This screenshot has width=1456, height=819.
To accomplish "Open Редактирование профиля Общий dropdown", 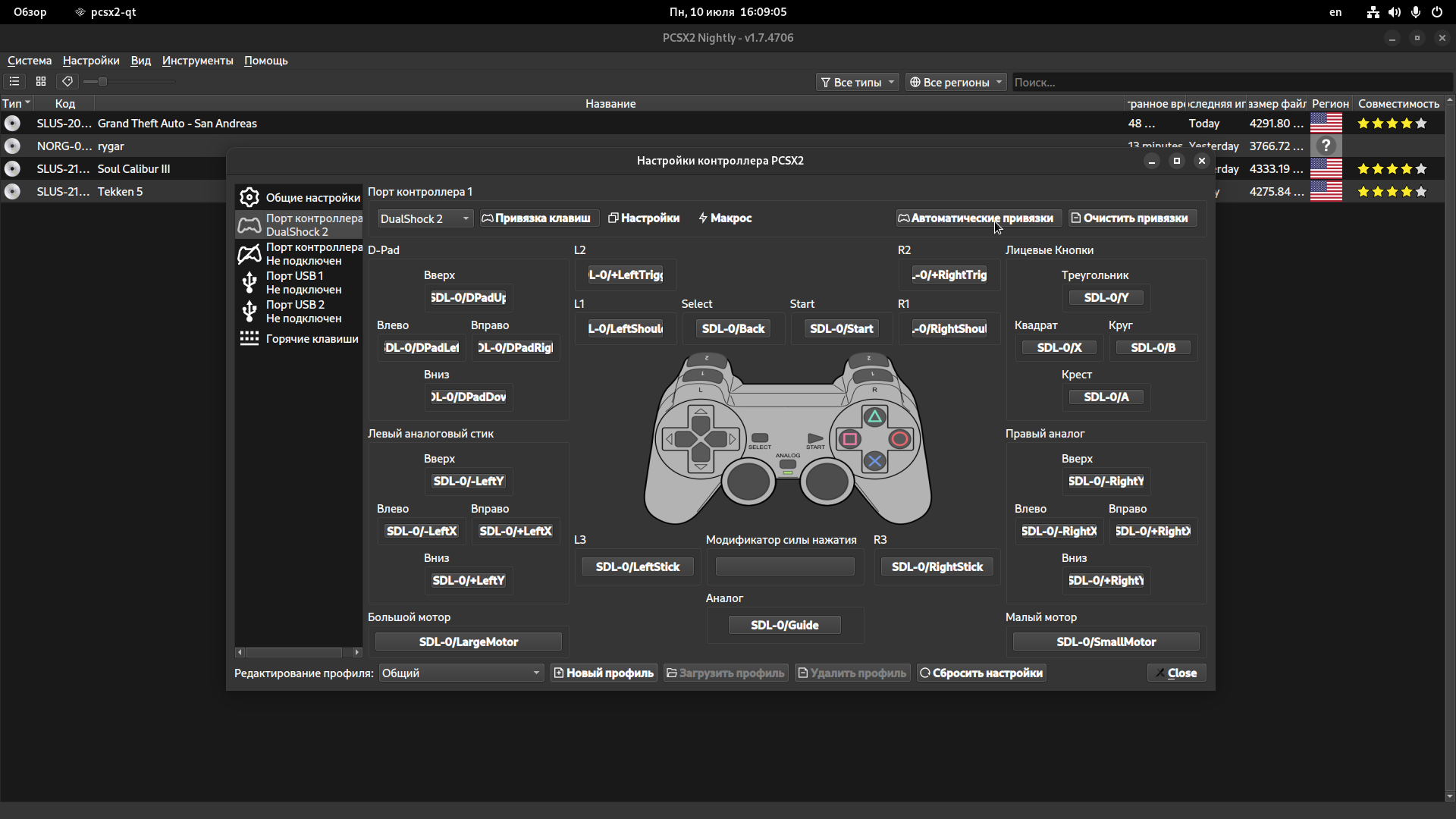I will click(x=461, y=673).
